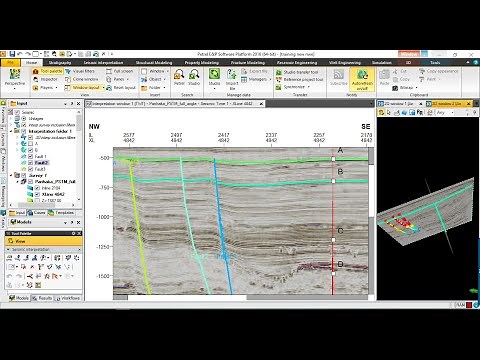This screenshot has width=480, height=360.
Task: Open Visual filters in the ribbon
Action: point(80,71)
